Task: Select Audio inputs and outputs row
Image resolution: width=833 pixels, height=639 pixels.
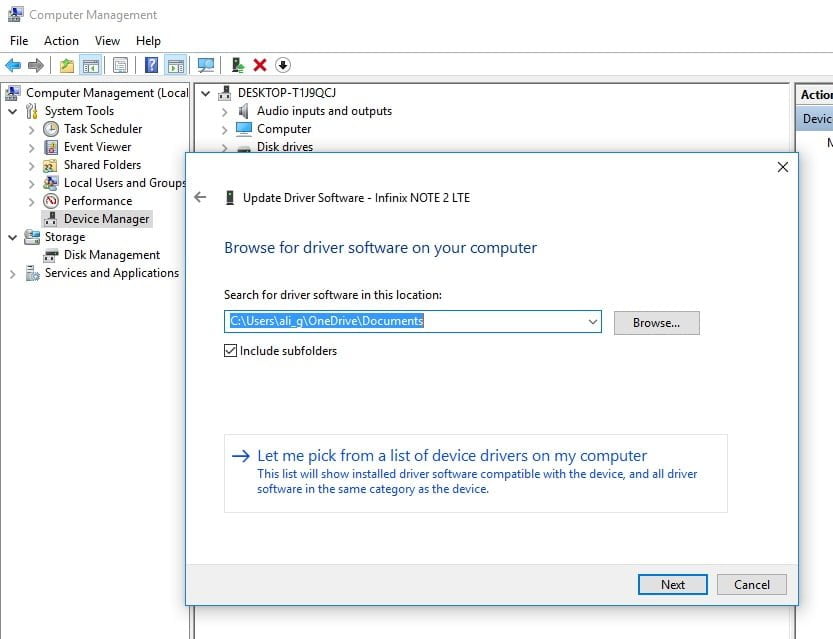Action: click(x=324, y=111)
